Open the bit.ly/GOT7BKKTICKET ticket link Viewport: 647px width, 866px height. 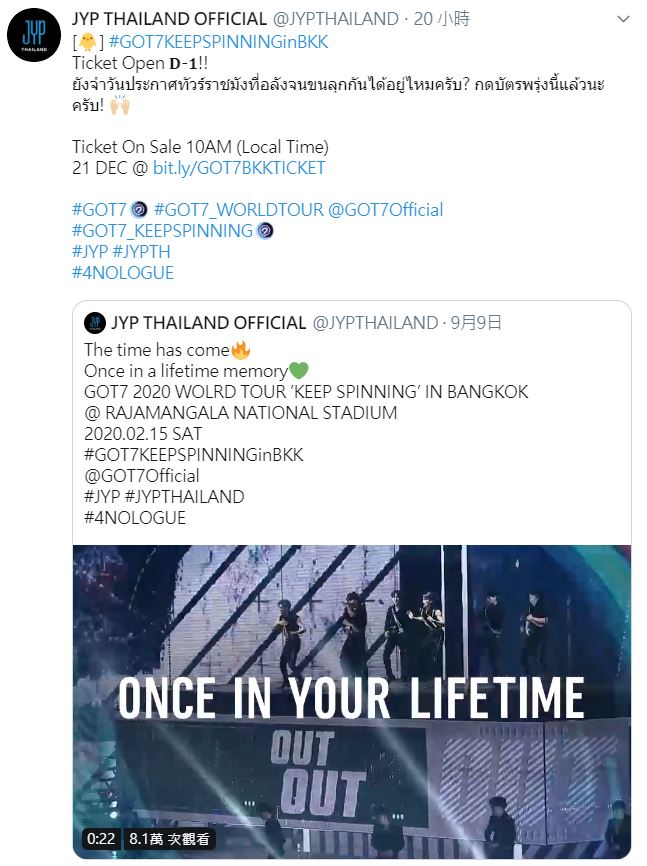239,168
